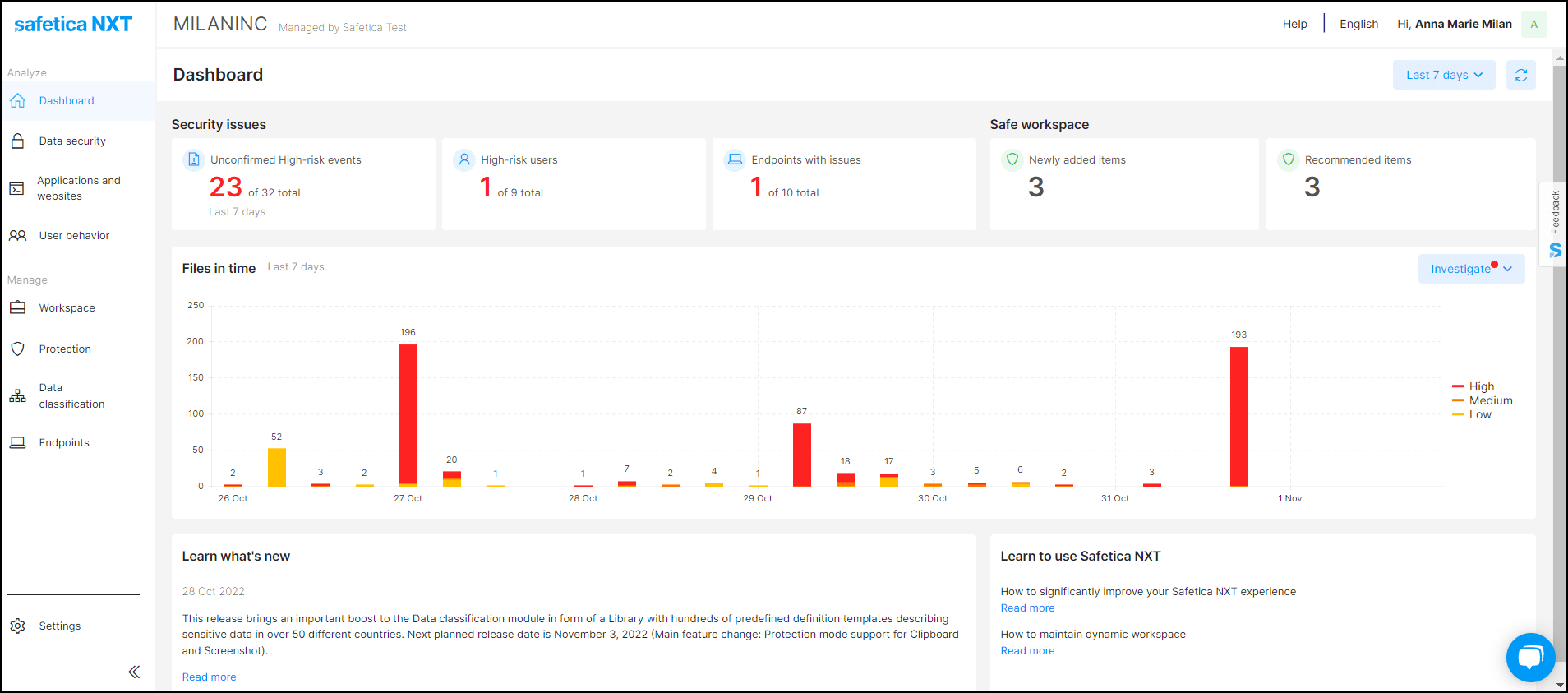Click the Safetica NXT logo
This screenshot has width=1568, height=693.
pyautogui.click(x=73, y=24)
